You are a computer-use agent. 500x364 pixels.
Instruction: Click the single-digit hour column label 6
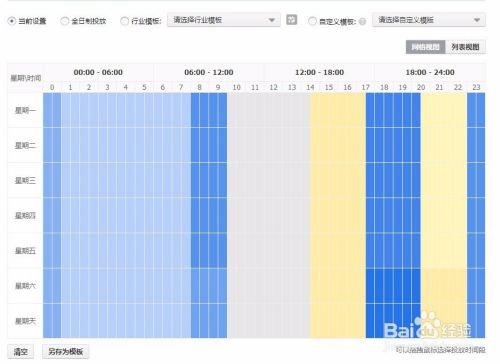163,87
